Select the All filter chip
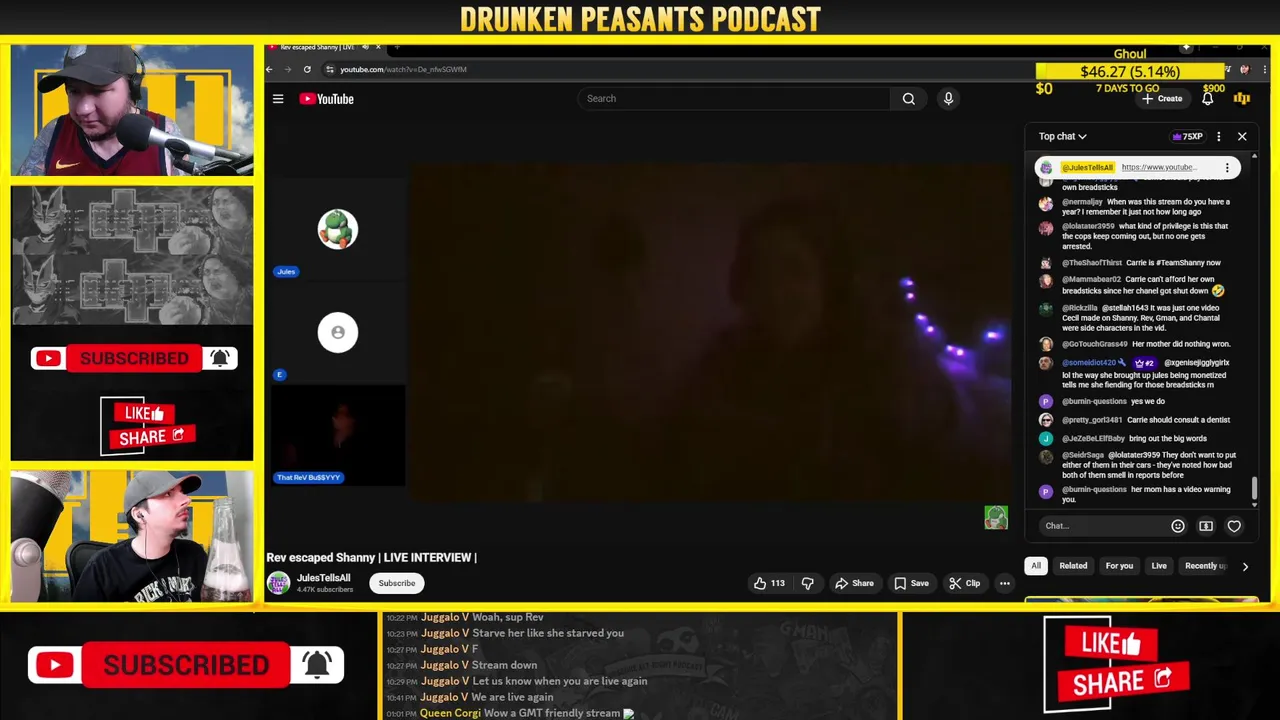1280x720 pixels. [x=1036, y=566]
